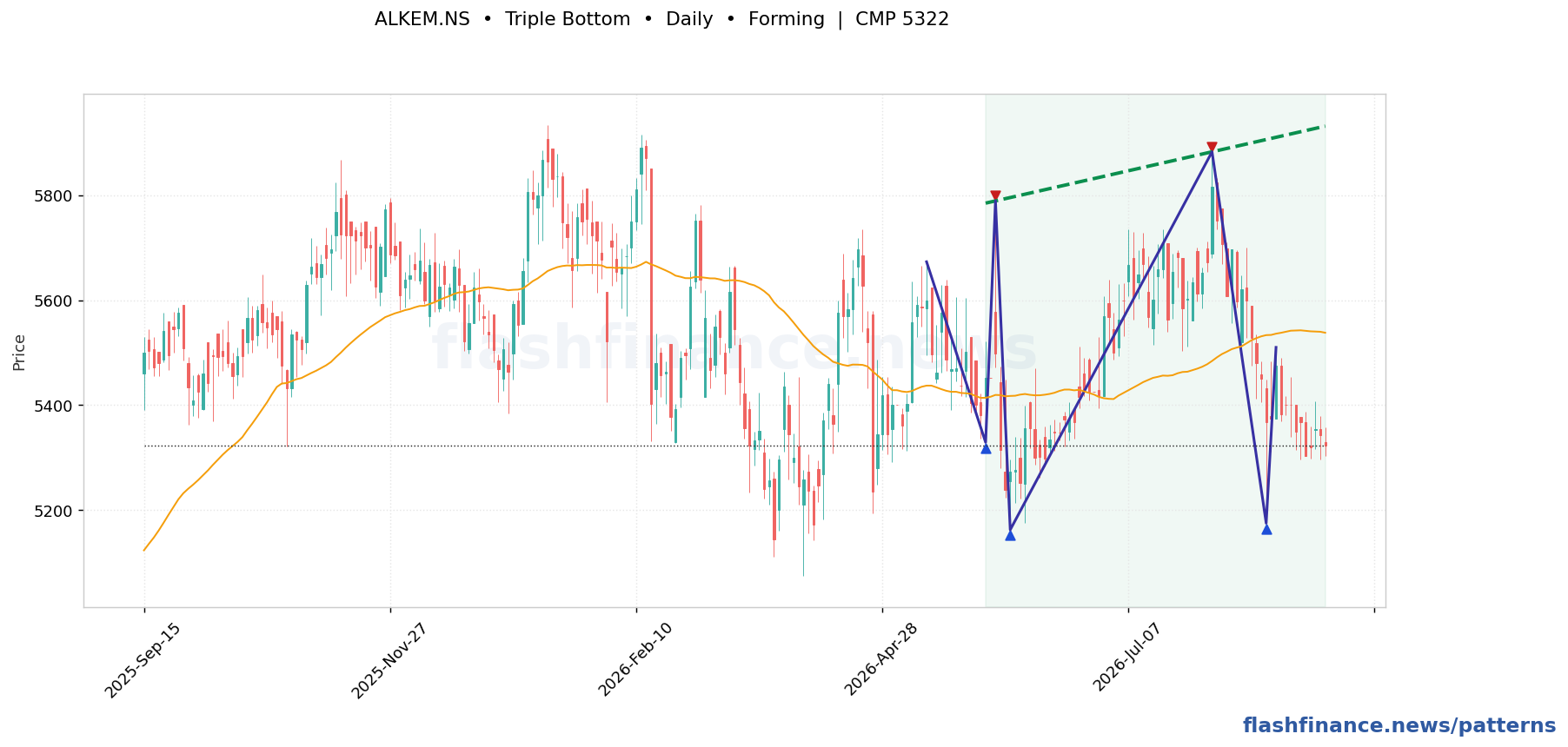Image resolution: width=1568 pixels, height=747 pixels.
Task: Click the 5800 price axis label
Action: click(x=55, y=196)
